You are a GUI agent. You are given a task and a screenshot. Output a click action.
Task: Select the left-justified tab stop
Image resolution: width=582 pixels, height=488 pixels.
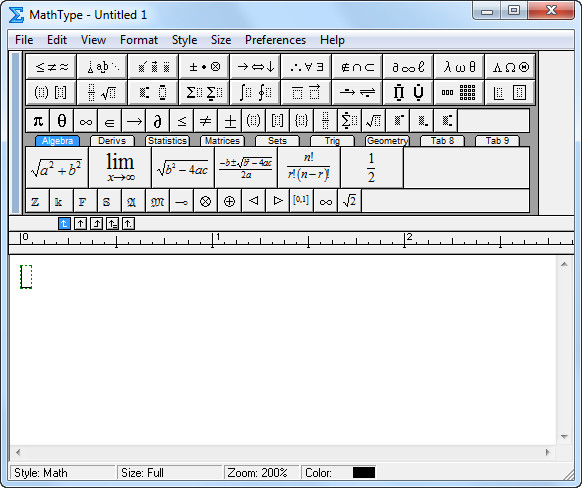(64, 224)
